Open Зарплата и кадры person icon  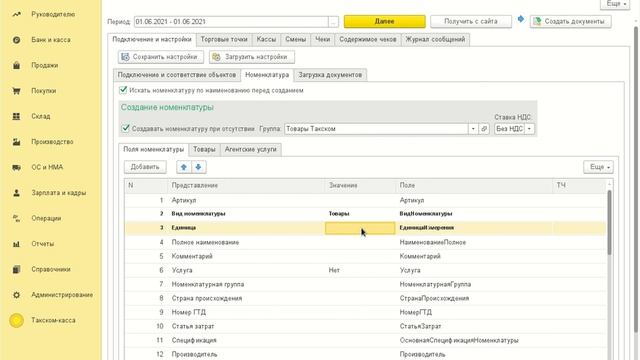[x=16, y=193]
